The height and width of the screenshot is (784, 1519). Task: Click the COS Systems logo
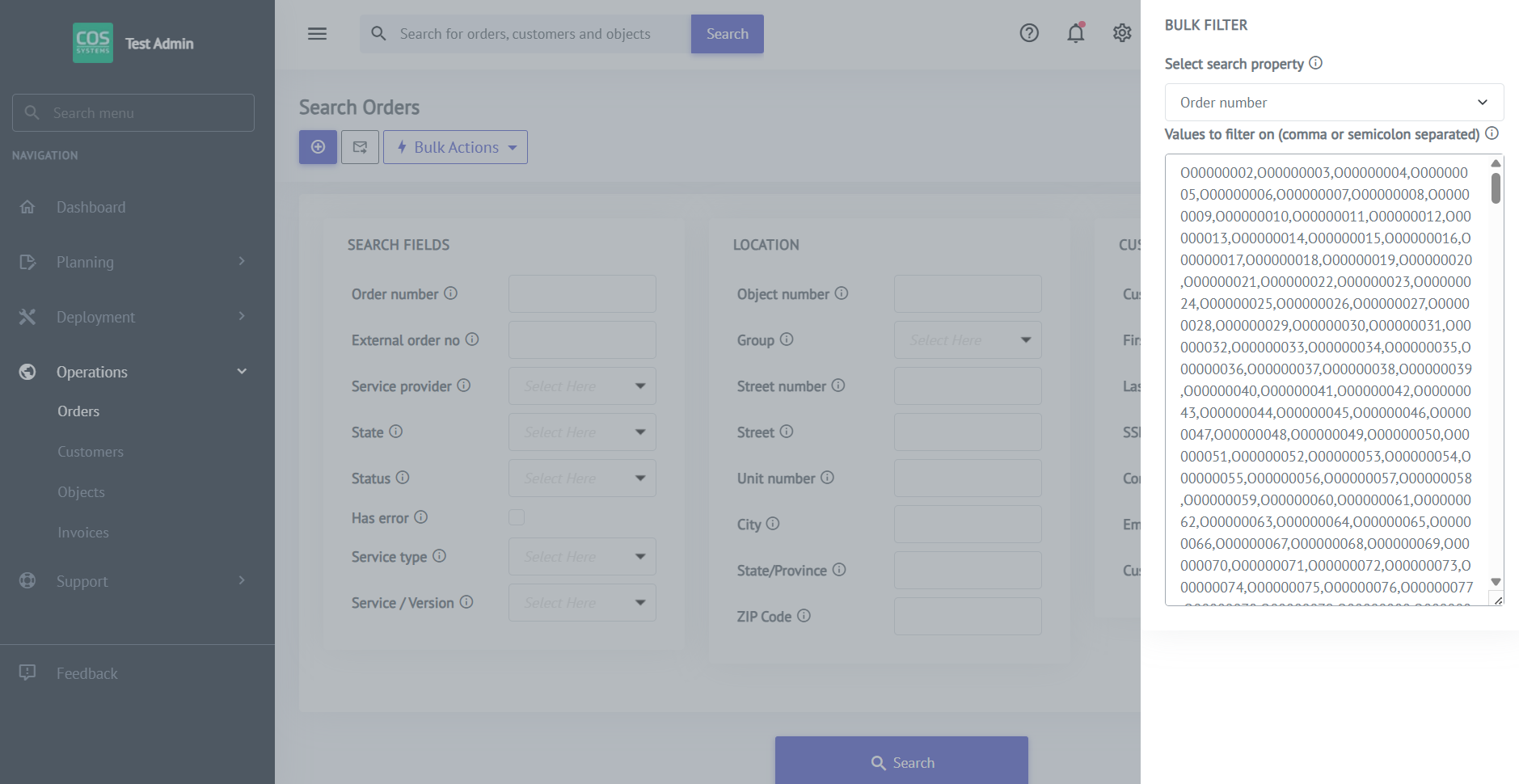(x=93, y=43)
